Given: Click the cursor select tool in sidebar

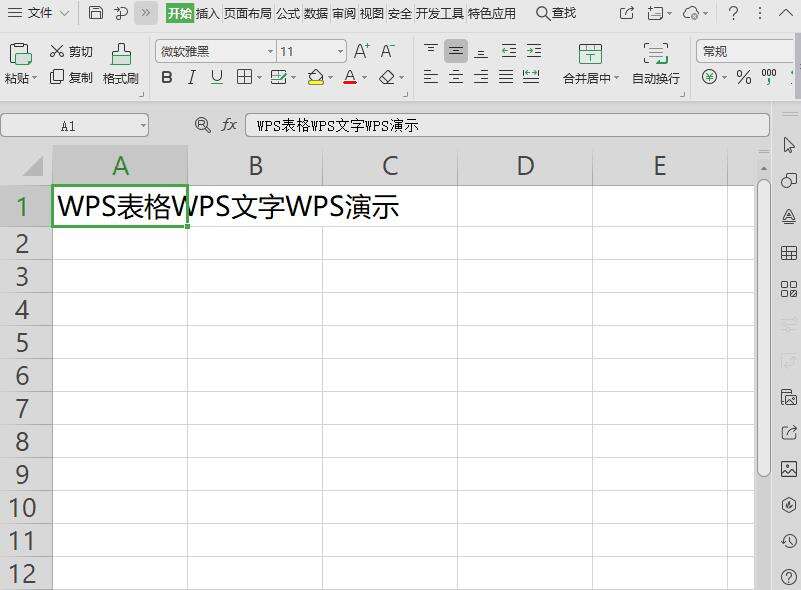Looking at the screenshot, I should pos(789,145).
